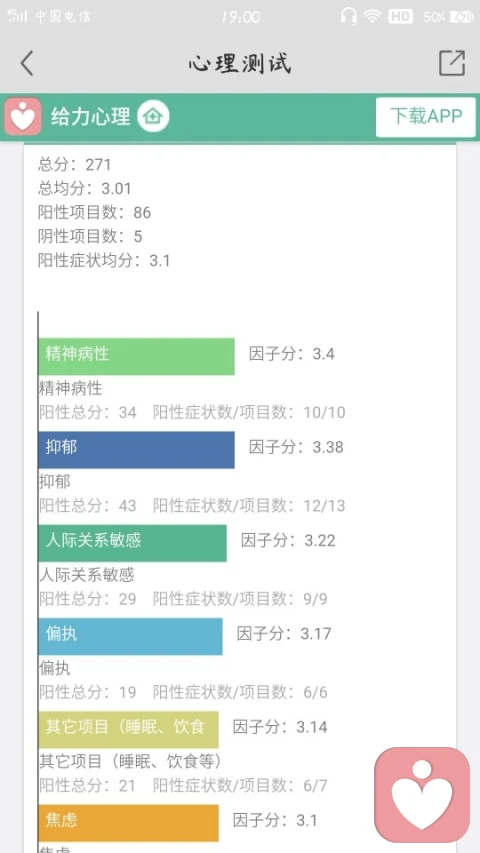Tap the headphone status icon
Viewport: 480px width, 853px height.
[x=348, y=16]
